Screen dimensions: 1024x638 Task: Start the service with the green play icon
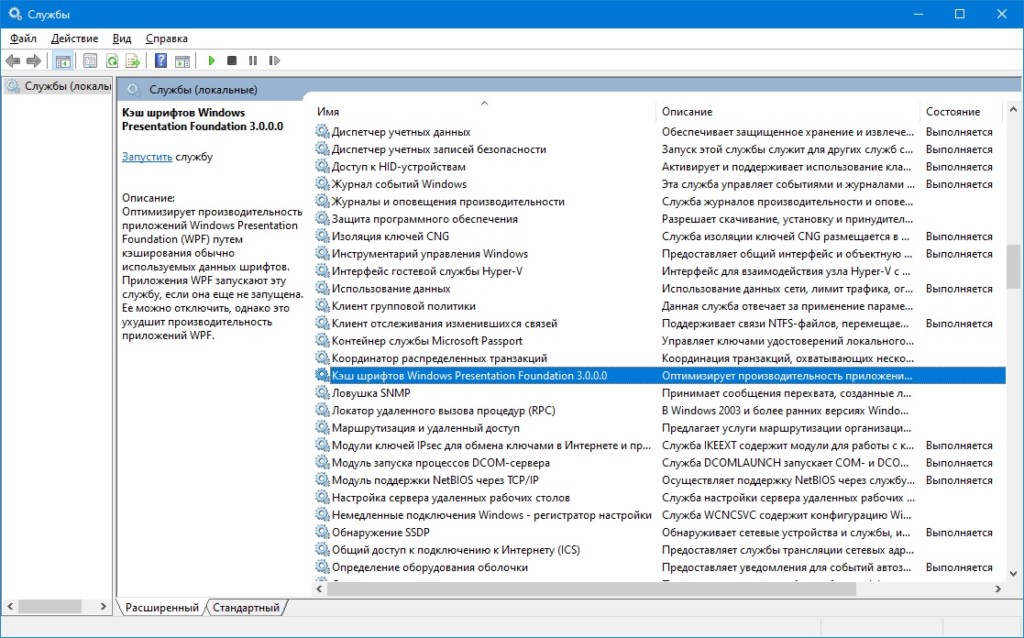pos(211,61)
